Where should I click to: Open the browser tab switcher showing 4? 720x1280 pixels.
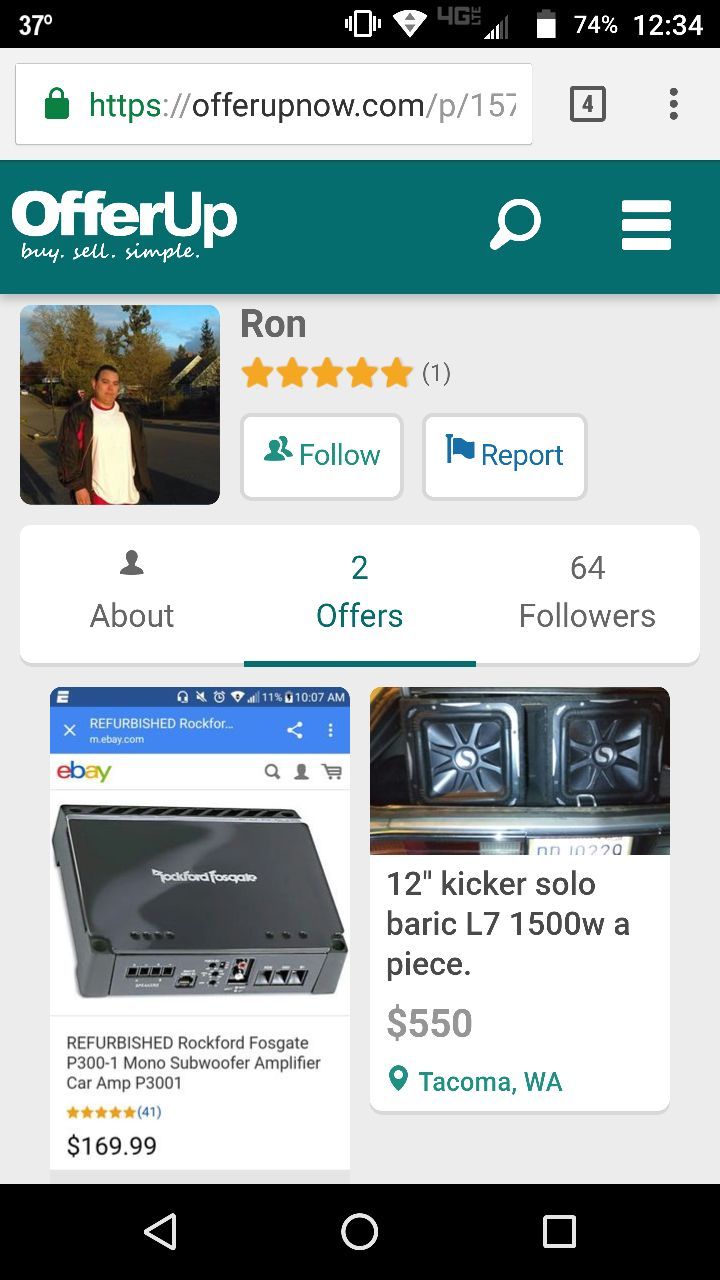[x=587, y=104]
